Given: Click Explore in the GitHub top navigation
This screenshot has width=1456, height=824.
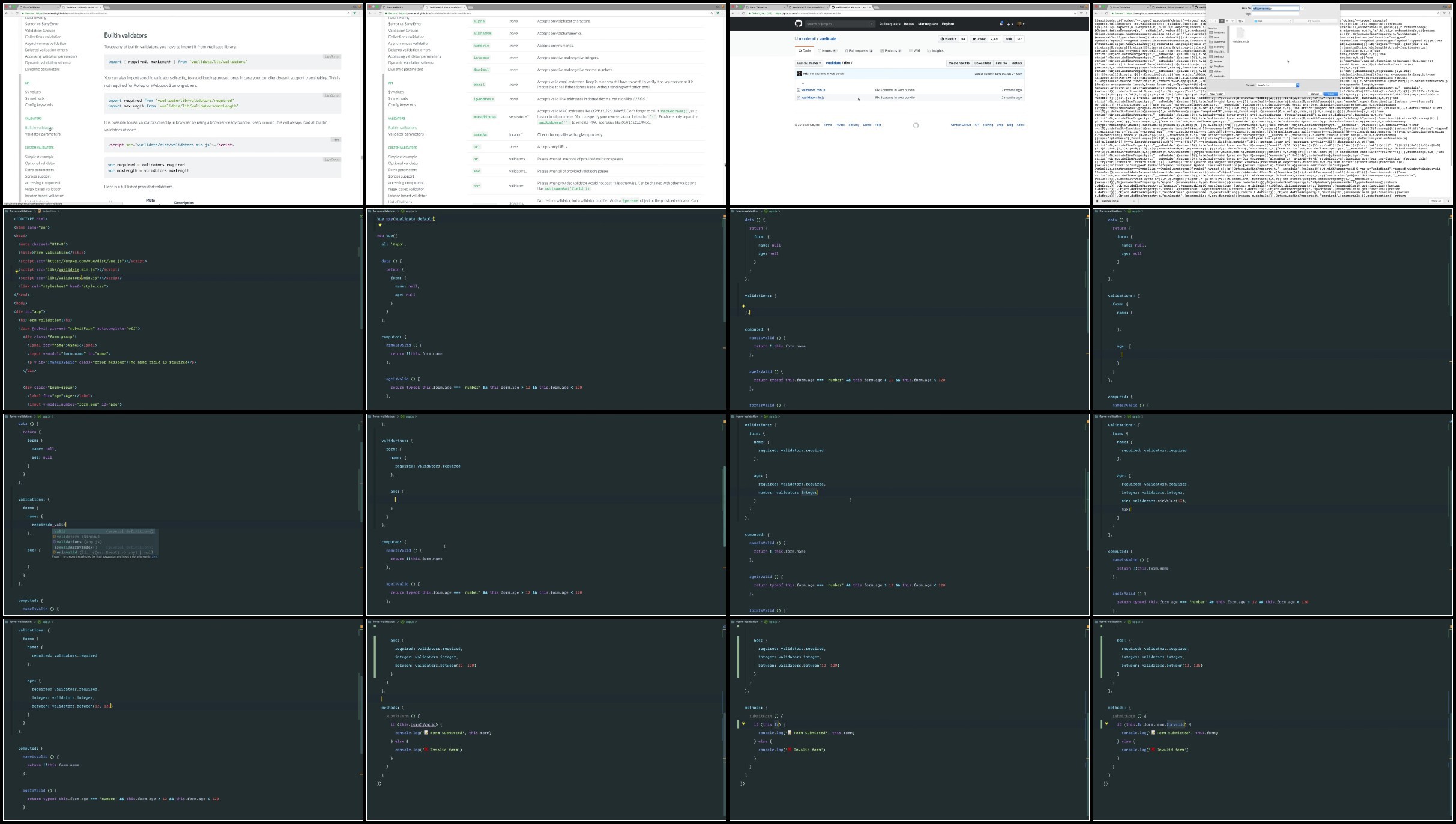Looking at the screenshot, I should [948, 24].
